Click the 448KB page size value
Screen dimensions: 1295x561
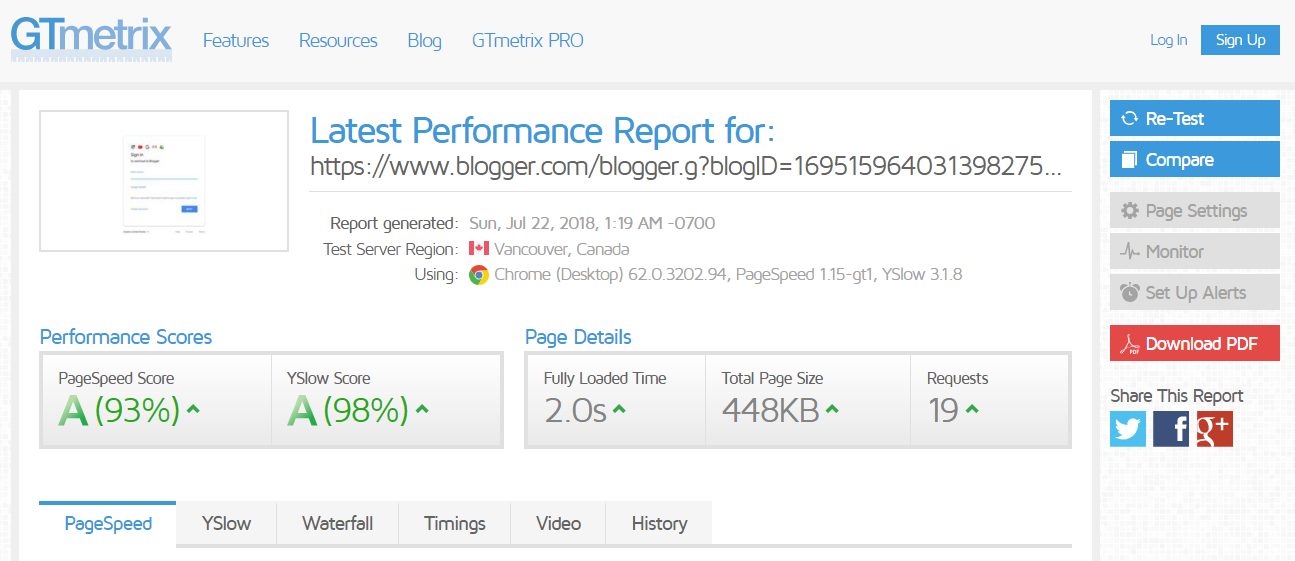771,410
